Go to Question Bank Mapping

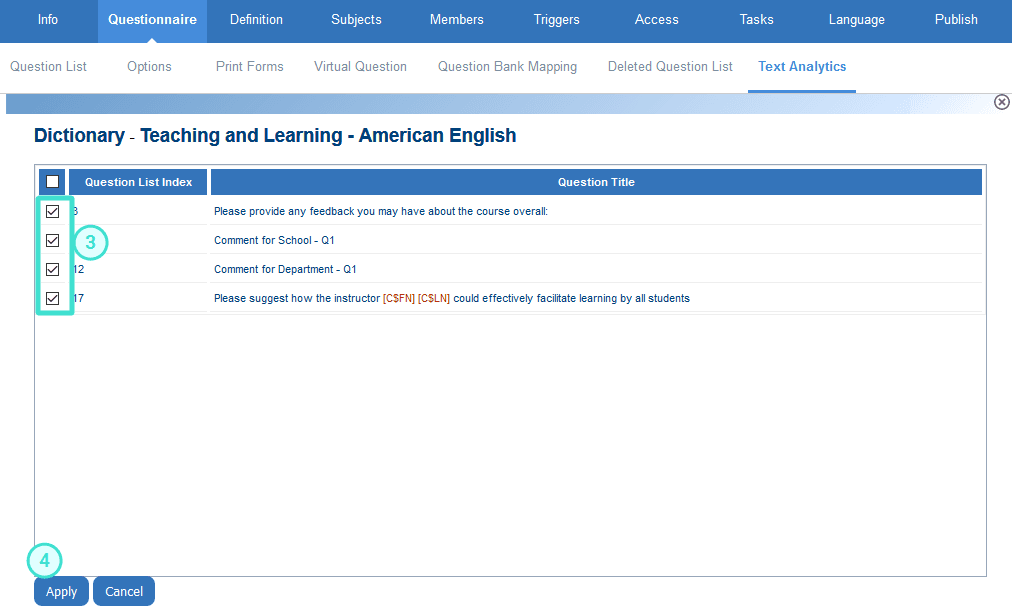[507, 66]
